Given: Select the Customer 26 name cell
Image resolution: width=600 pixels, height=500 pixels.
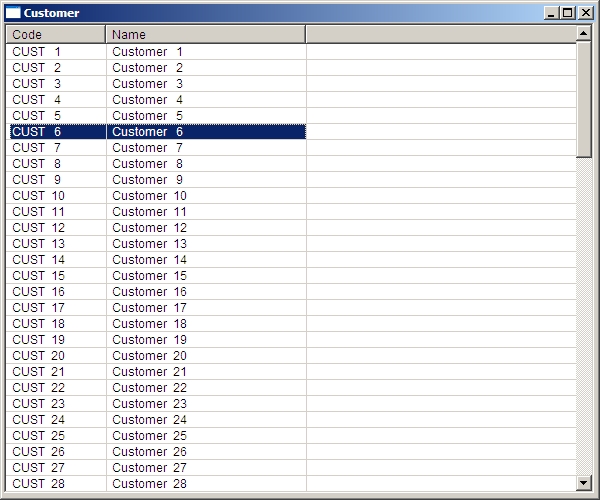Looking at the screenshot, I should point(206,451).
